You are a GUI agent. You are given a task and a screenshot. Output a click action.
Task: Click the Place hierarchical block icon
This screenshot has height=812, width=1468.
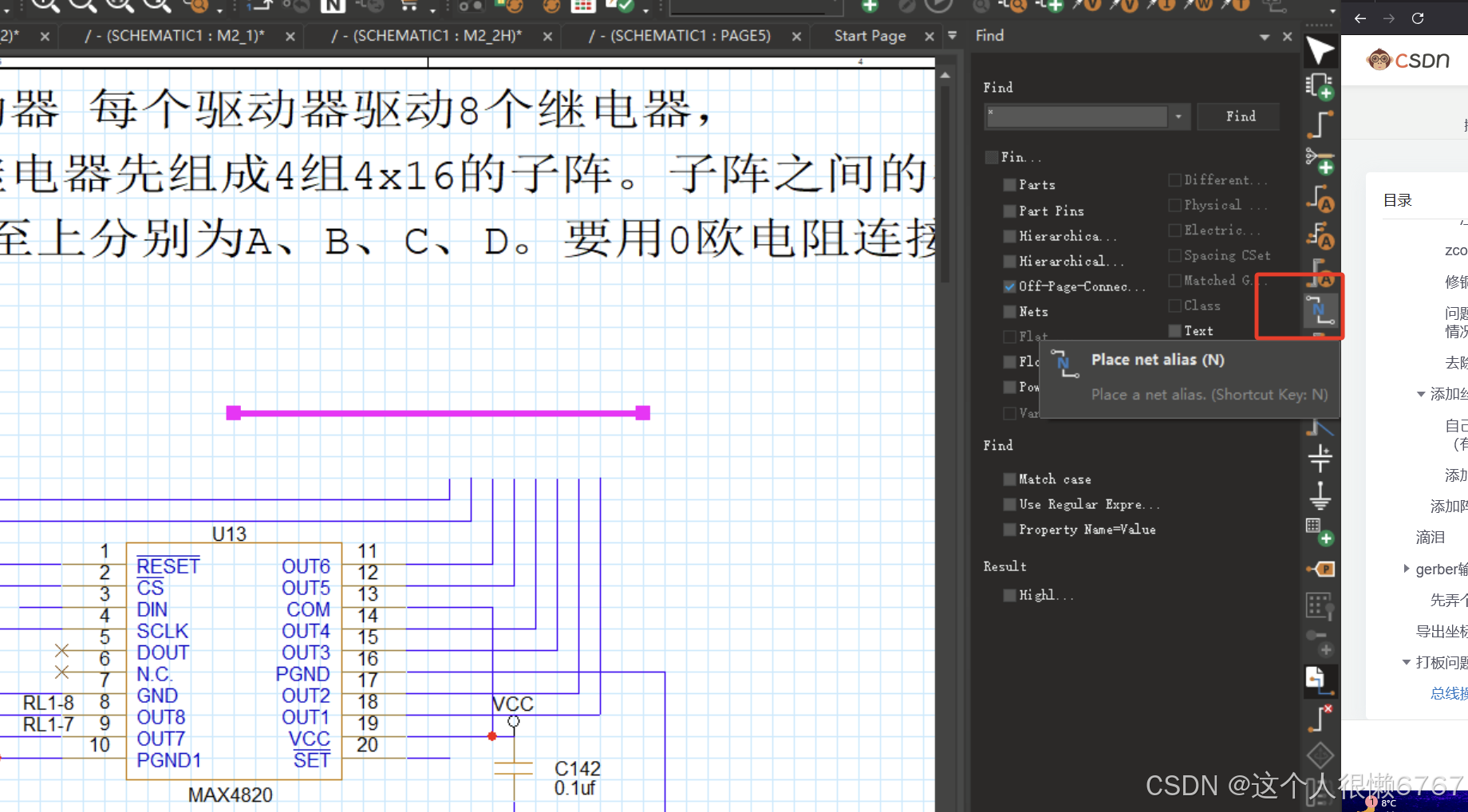click(x=1320, y=532)
